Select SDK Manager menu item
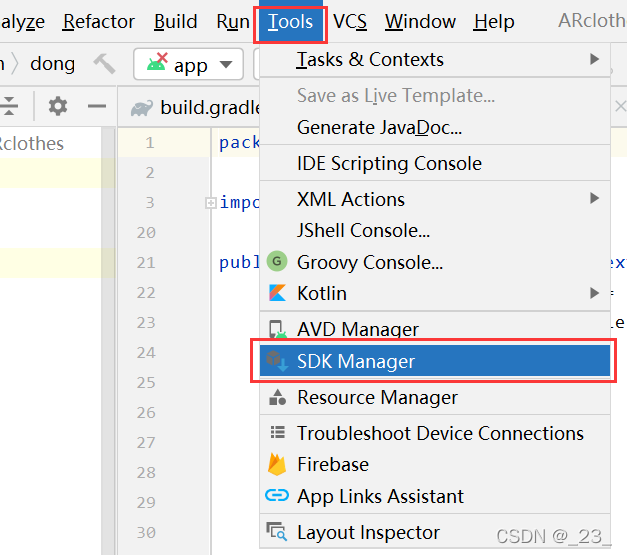Image resolution: width=627 pixels, height=555 pixels. (x=435, y=361)
